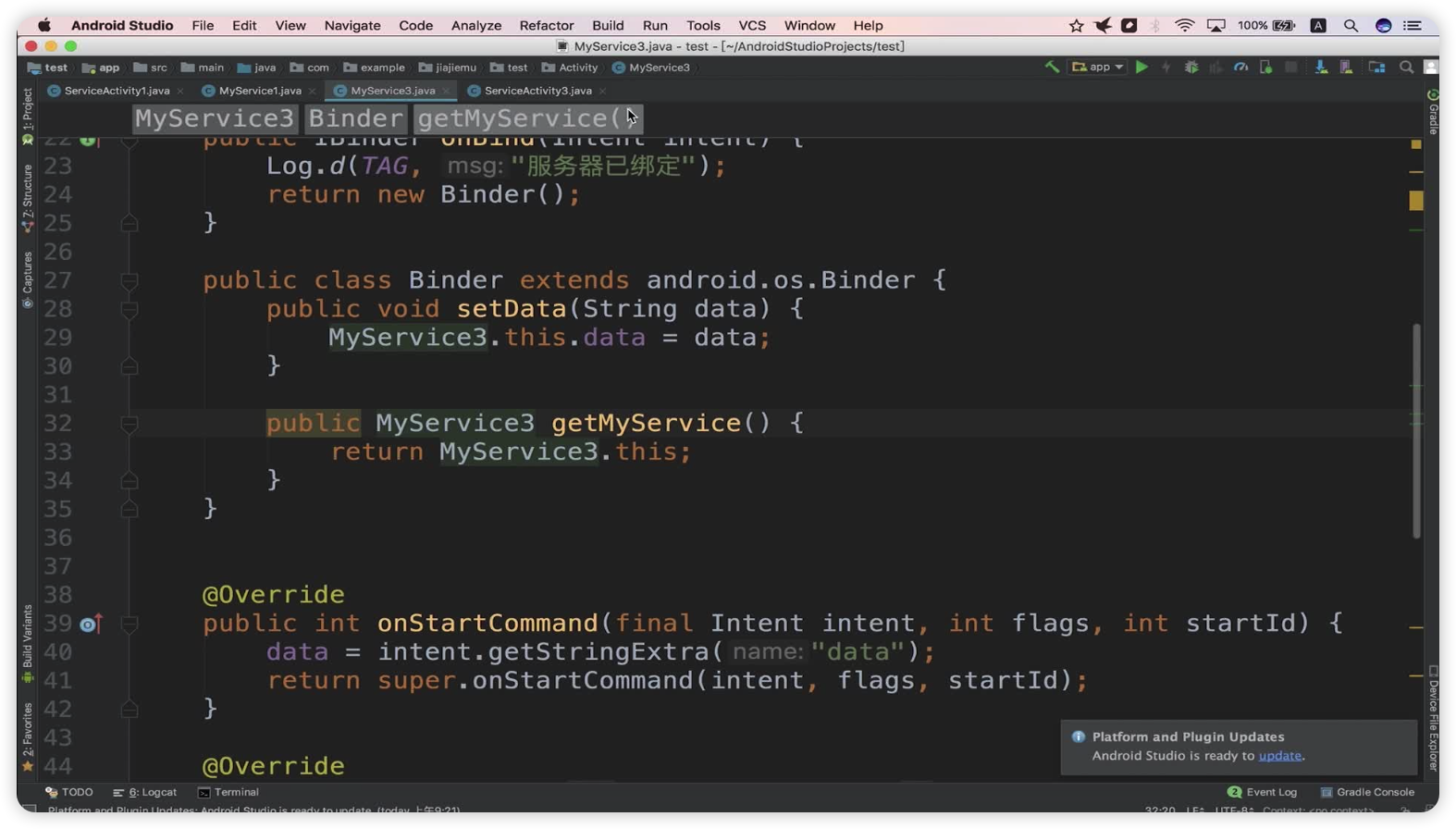1456x829 pixels.
Task: Open the TODO tool window
Action: [x=69, y=792]
